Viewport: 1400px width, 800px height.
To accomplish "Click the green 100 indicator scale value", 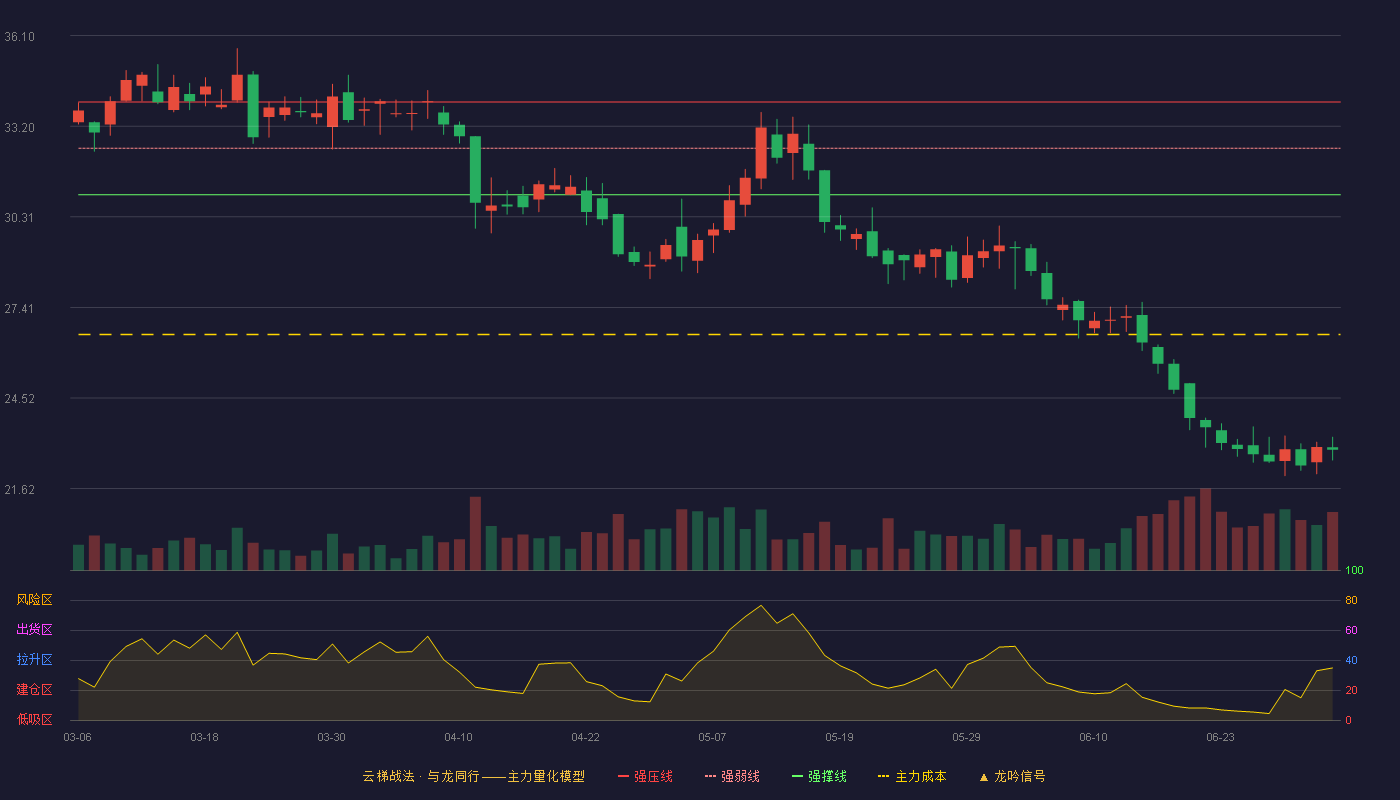I will (1354, 571).
